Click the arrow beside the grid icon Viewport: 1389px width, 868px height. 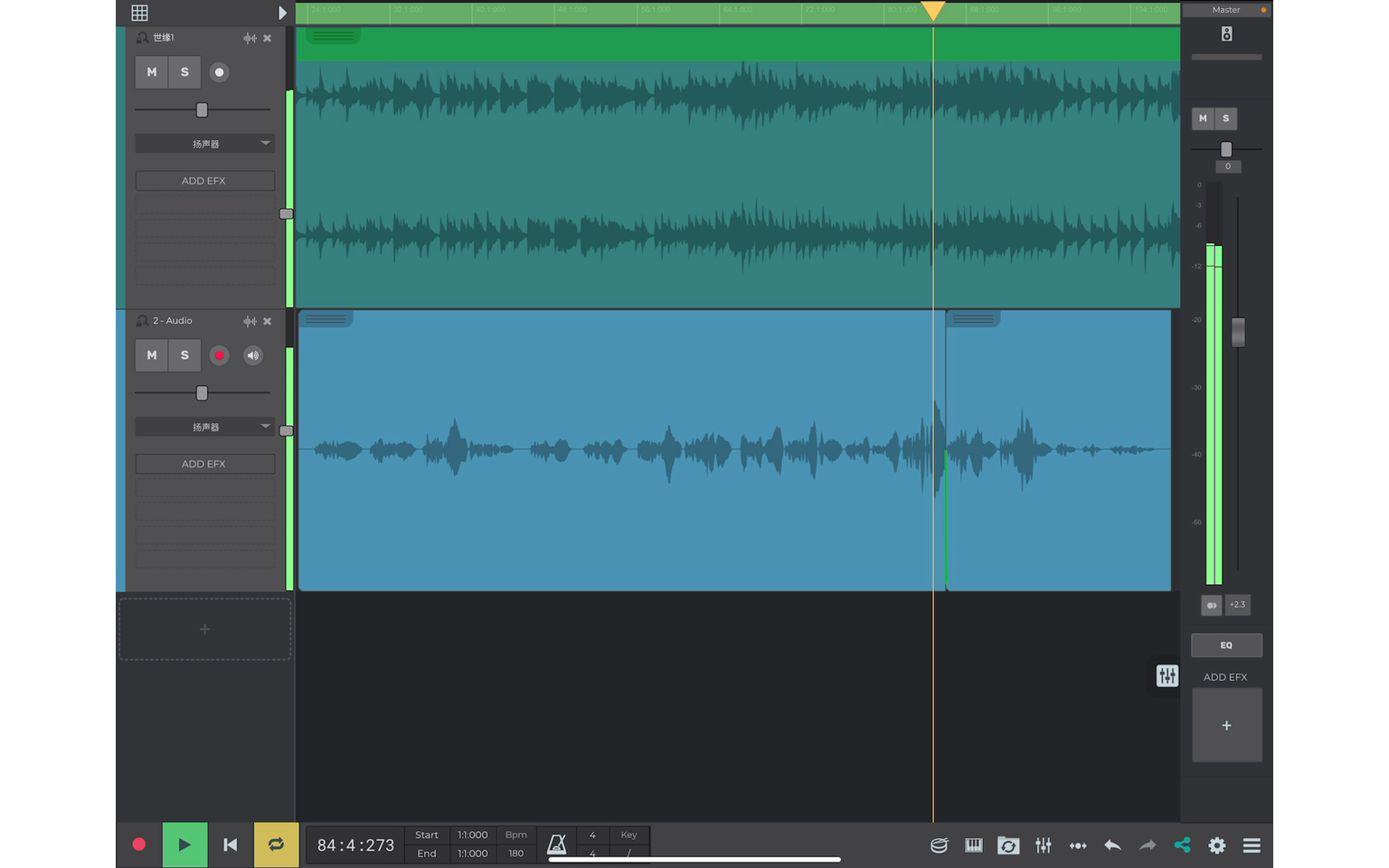click(x=282, y=13)
